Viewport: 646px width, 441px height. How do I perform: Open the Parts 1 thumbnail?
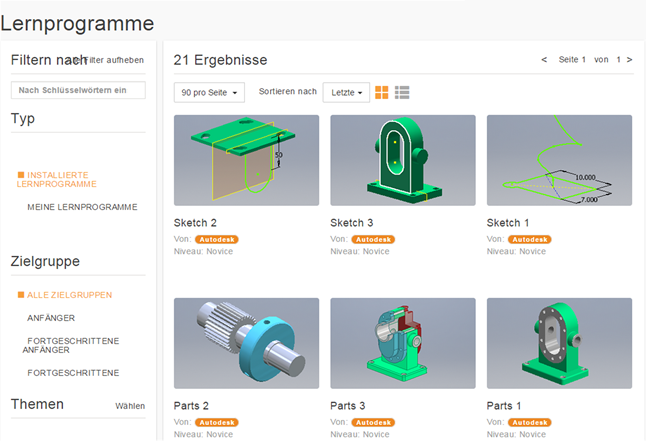tap(559, 343)
